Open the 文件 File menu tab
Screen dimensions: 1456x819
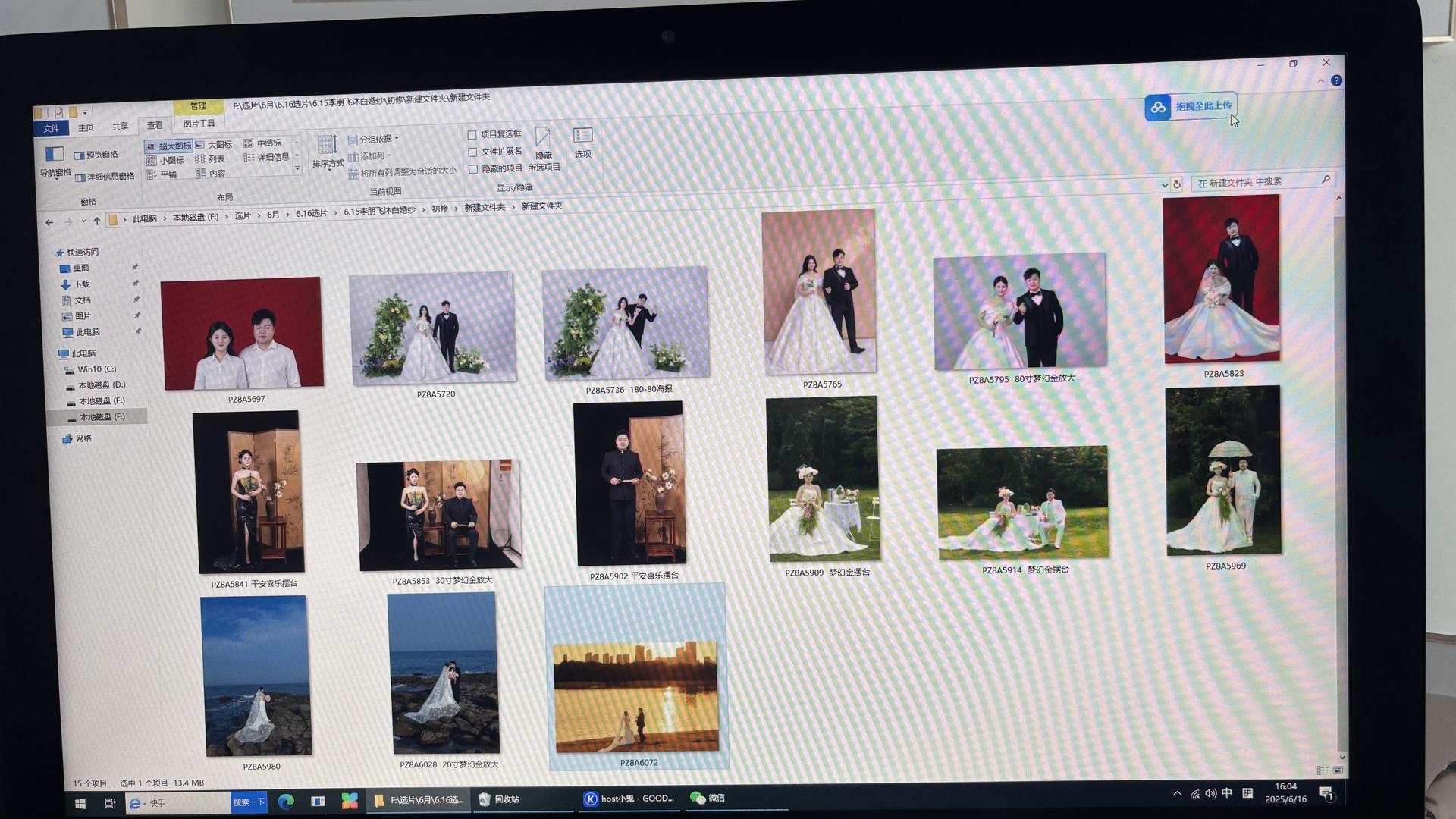[51, 128]
